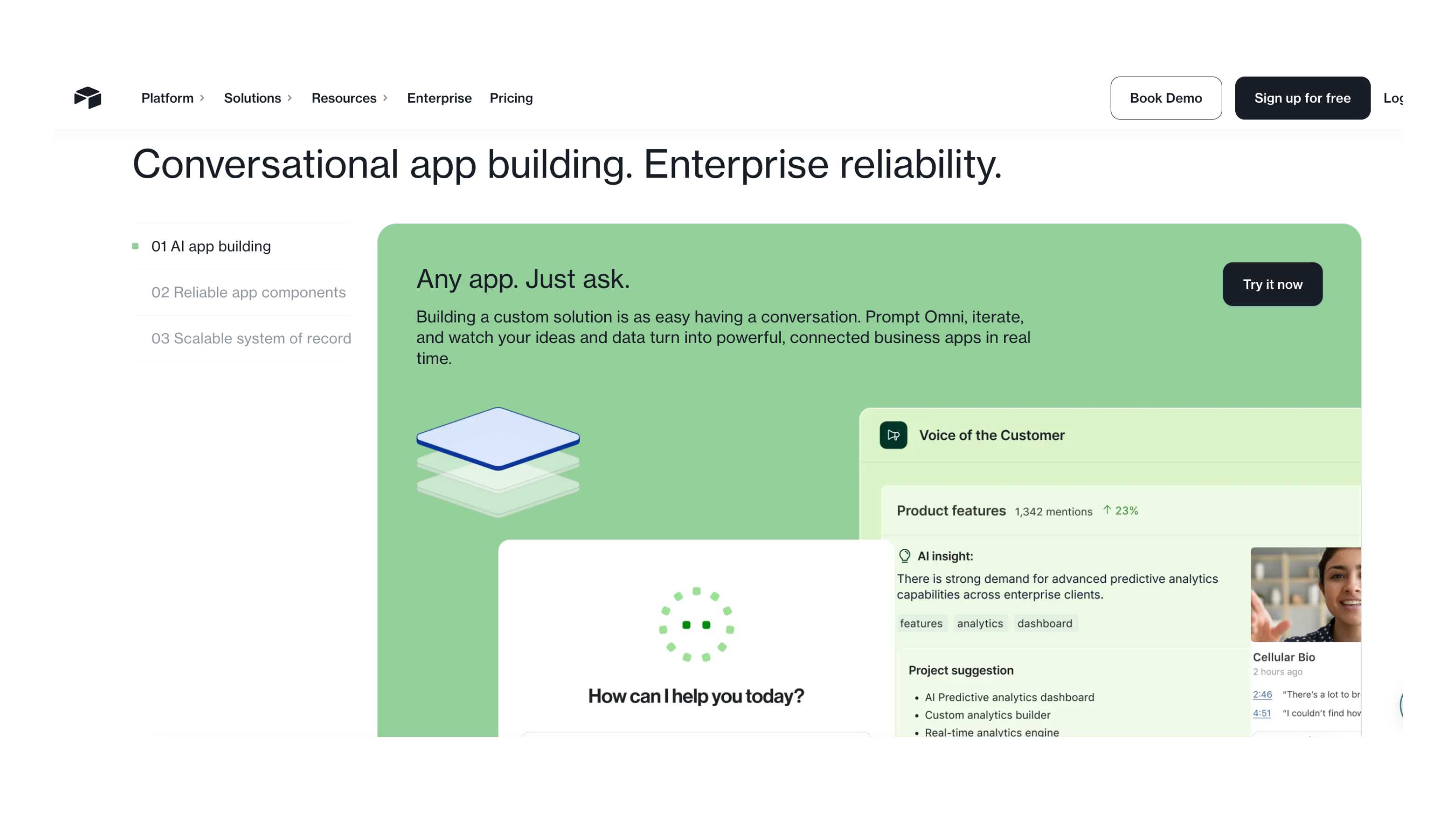This screenshot has width=1456, height=819.
Task: Select the 02 Reliable app components tab
Action: click(248, 292)
